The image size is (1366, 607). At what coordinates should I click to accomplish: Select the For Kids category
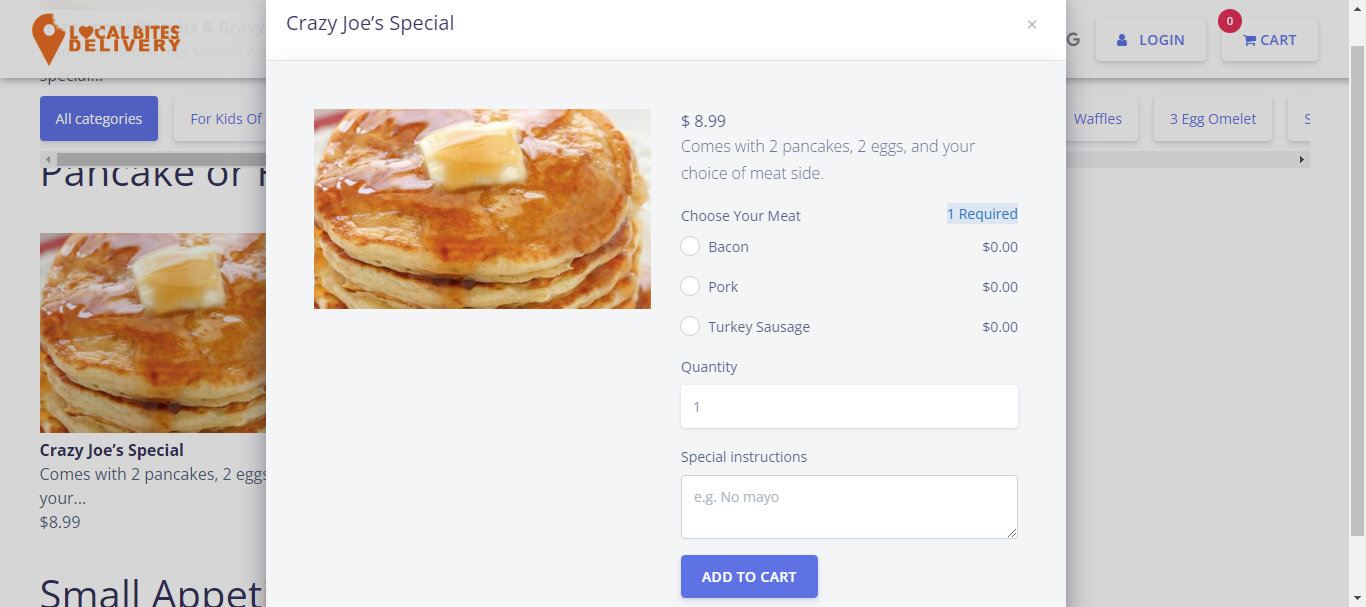click(221, 119)
